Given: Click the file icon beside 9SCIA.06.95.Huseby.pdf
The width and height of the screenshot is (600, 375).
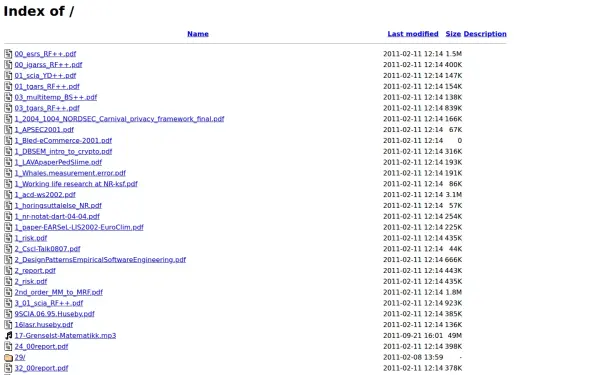Looking at the screenshot, I should click(x=8, y=314).
